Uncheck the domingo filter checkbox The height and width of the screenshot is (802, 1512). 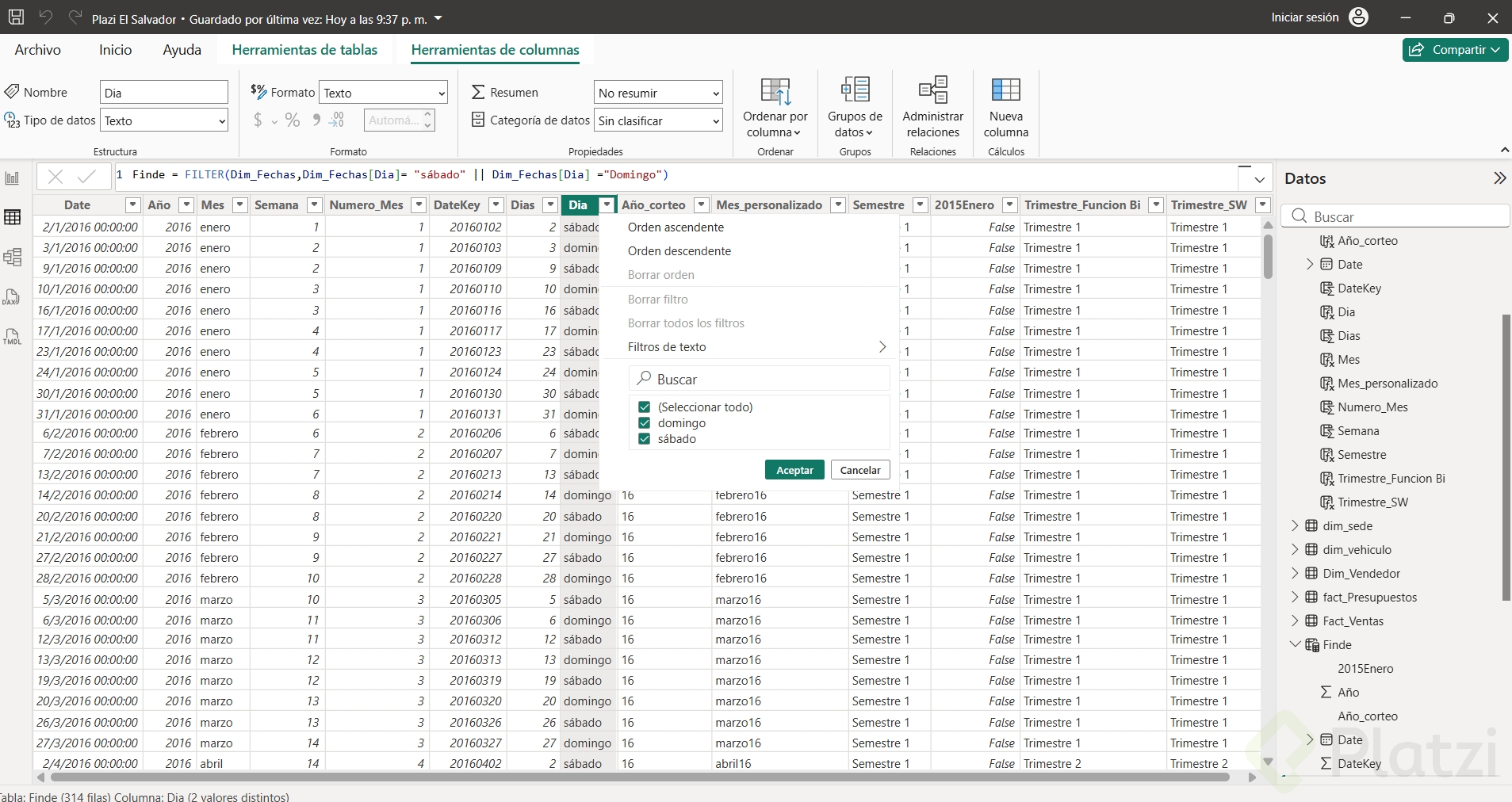click(x=644, y=423)
